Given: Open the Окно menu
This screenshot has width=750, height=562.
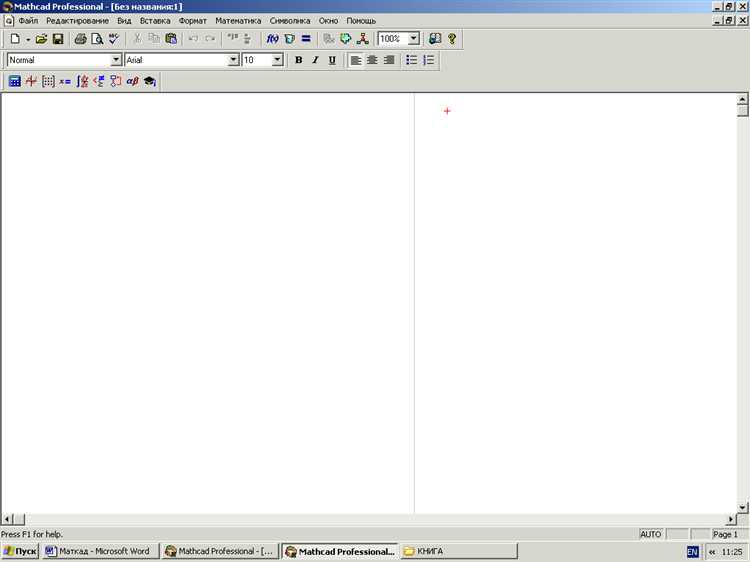Looking at the screenshot, I should (x=328, y=21).
